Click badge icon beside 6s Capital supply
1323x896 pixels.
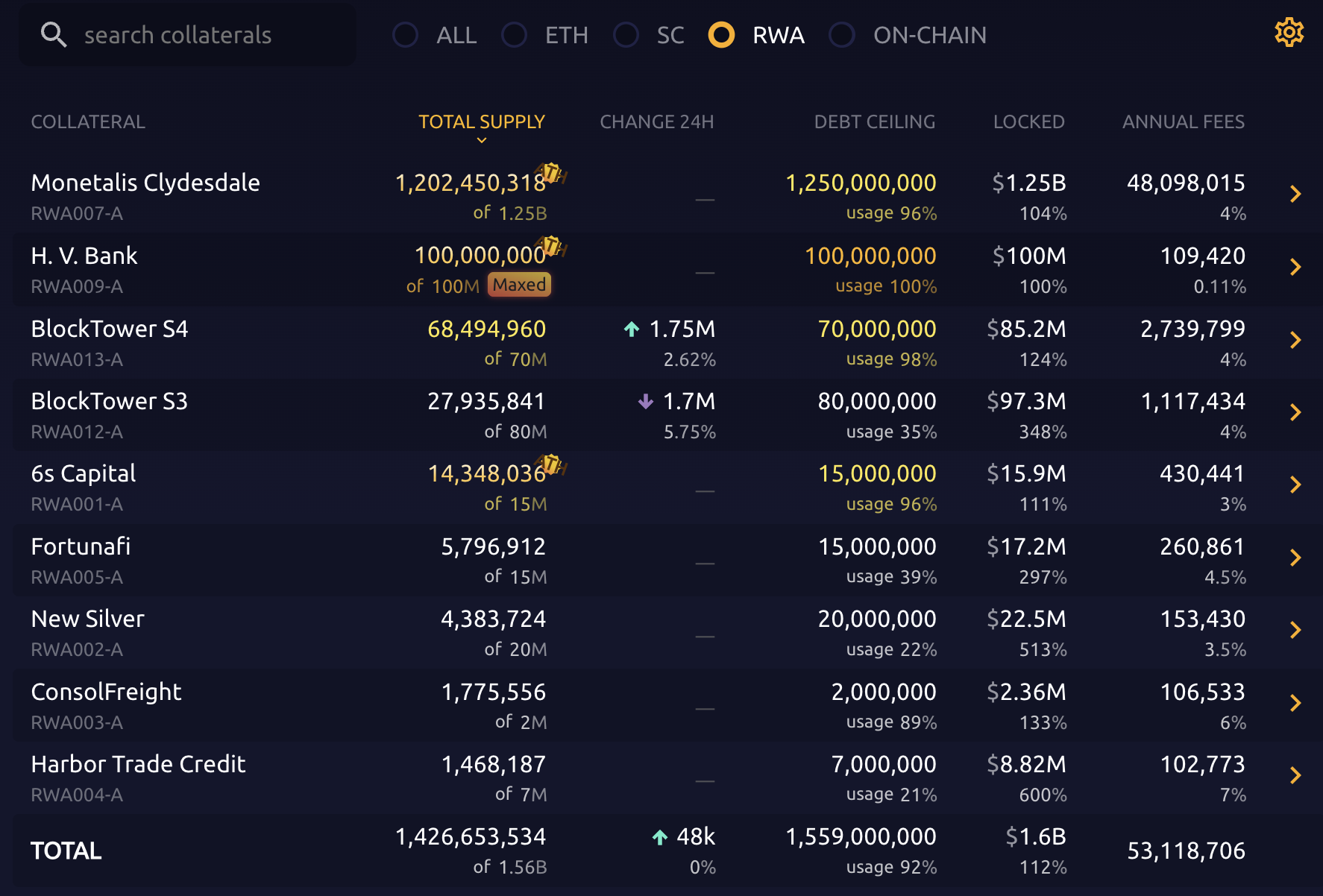coord(552,464)
